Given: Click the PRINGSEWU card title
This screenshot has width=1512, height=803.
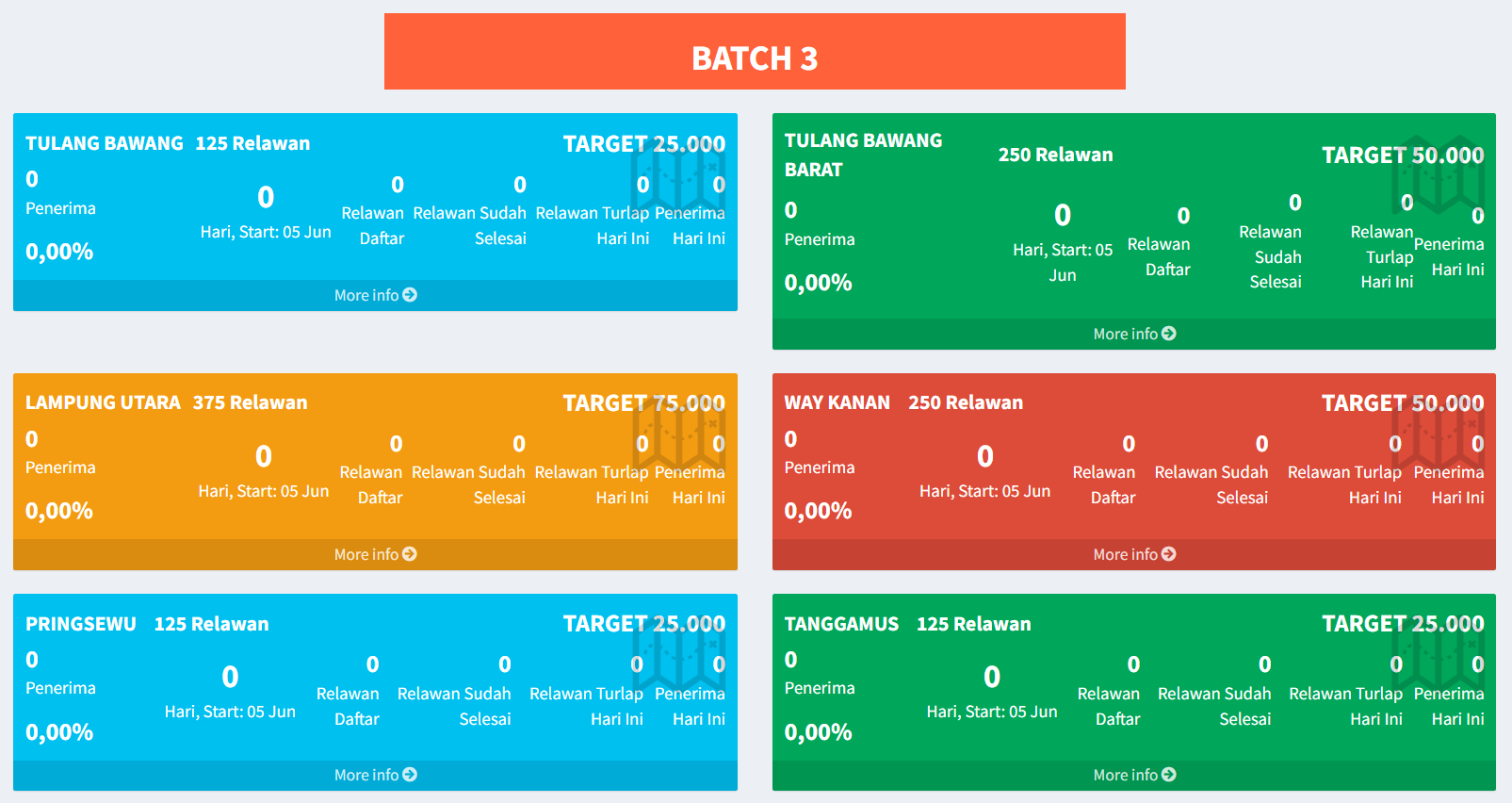Looking at the screenshot, I should (x=81, y=624).
